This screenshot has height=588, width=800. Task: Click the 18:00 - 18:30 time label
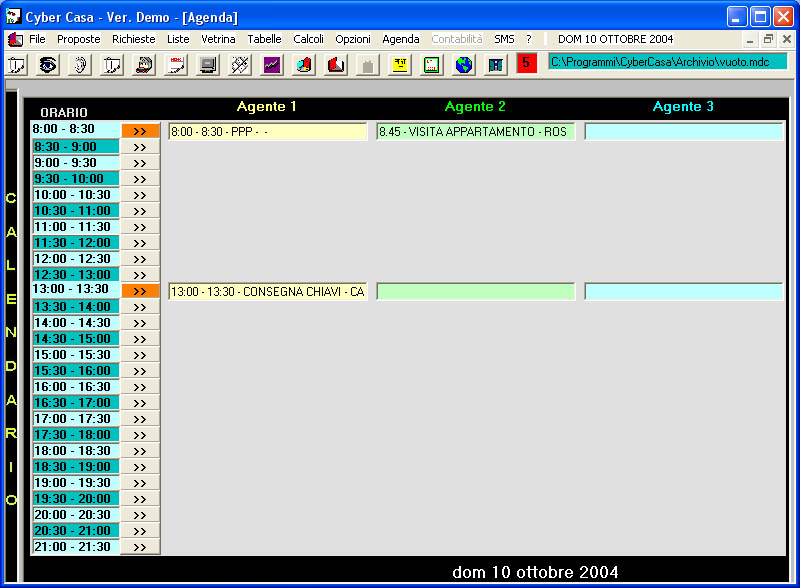coord(76,451)
